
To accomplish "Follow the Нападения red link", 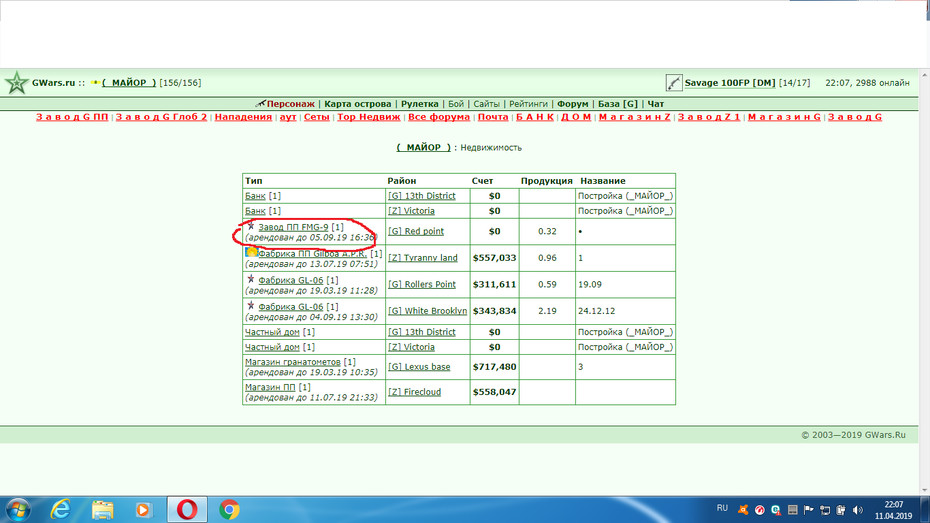I will click(x=243, y=117).
